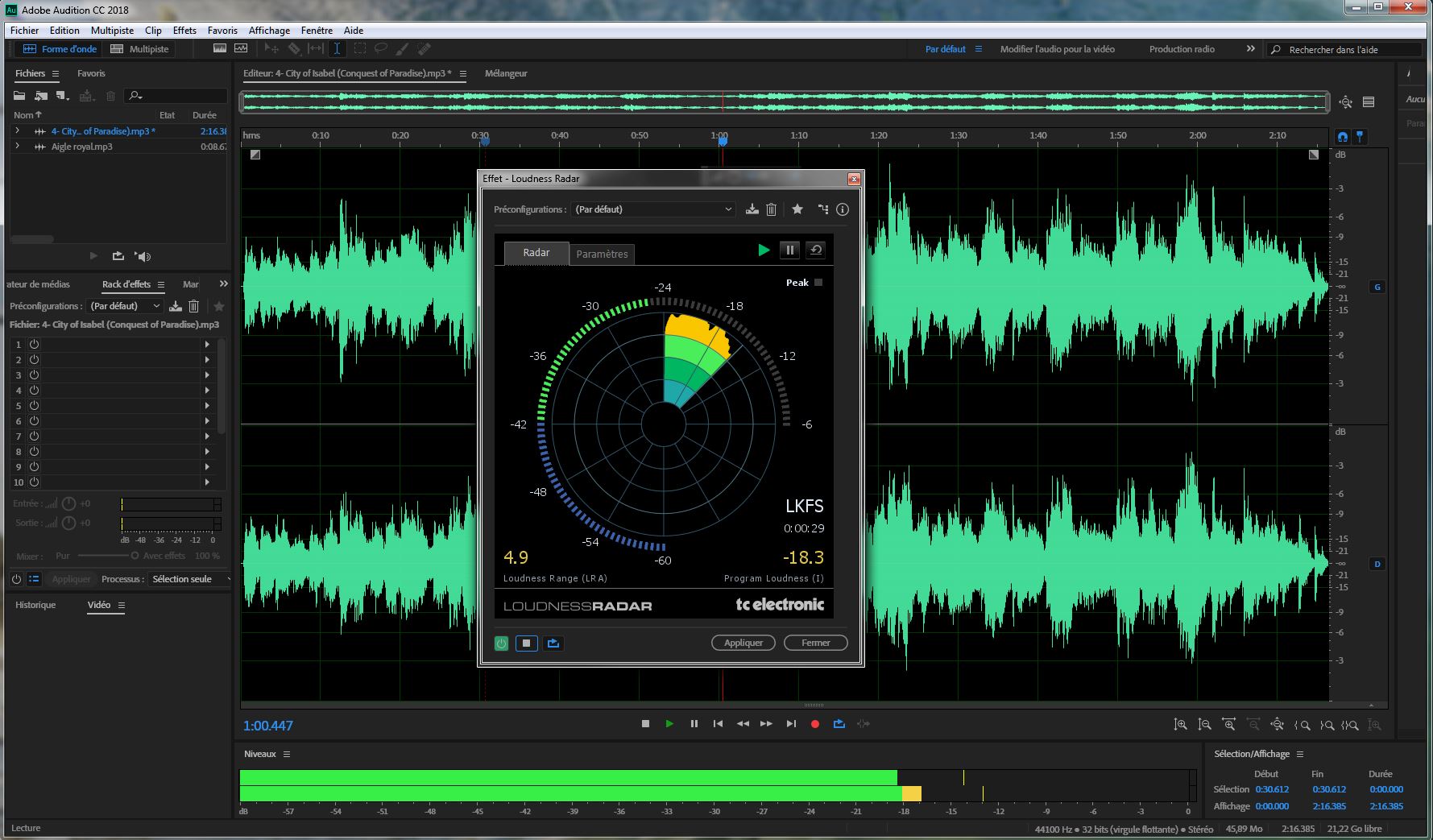Image resolution: width=1433 pixels, height=840 pixels.
Task: Select the Paintbrush selection tool
Action: coord(403,49)
